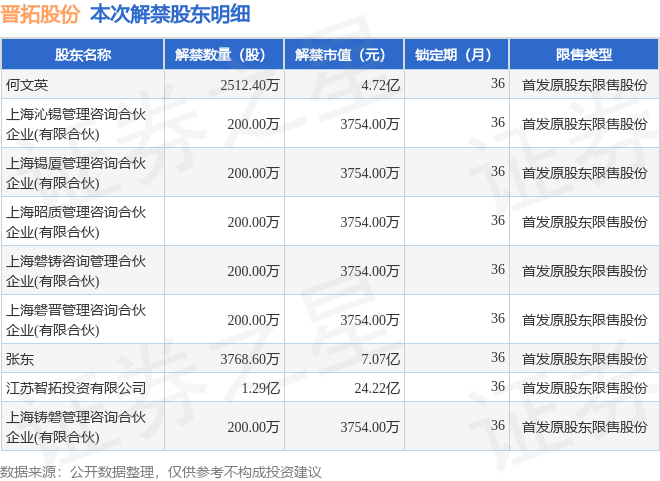The width and height of the screenshot is (660, 481).
Task: Click lock period 36 in 张东 row
Action: tap(498, 357)
